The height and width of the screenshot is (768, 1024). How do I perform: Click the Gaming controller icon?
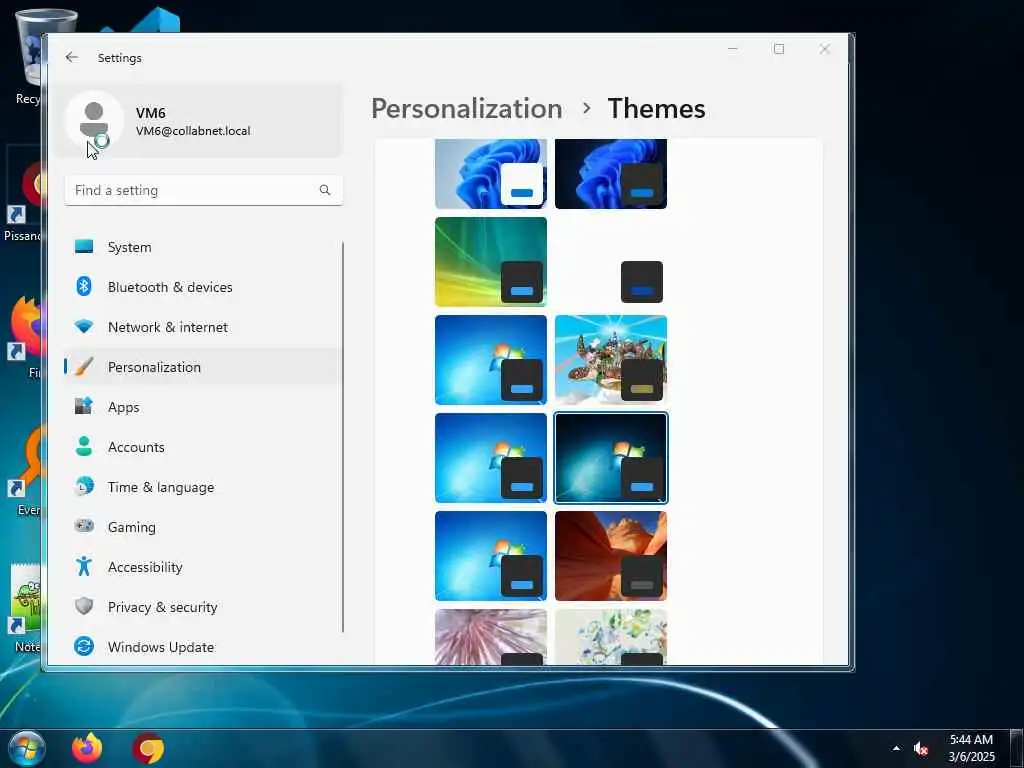[x=84, y=526]
